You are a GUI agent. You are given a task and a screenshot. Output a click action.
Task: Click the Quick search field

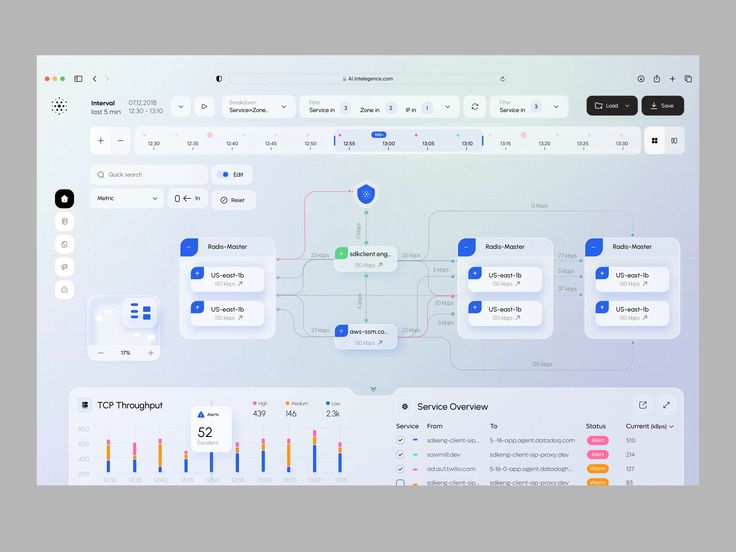[x=149, y=175]
